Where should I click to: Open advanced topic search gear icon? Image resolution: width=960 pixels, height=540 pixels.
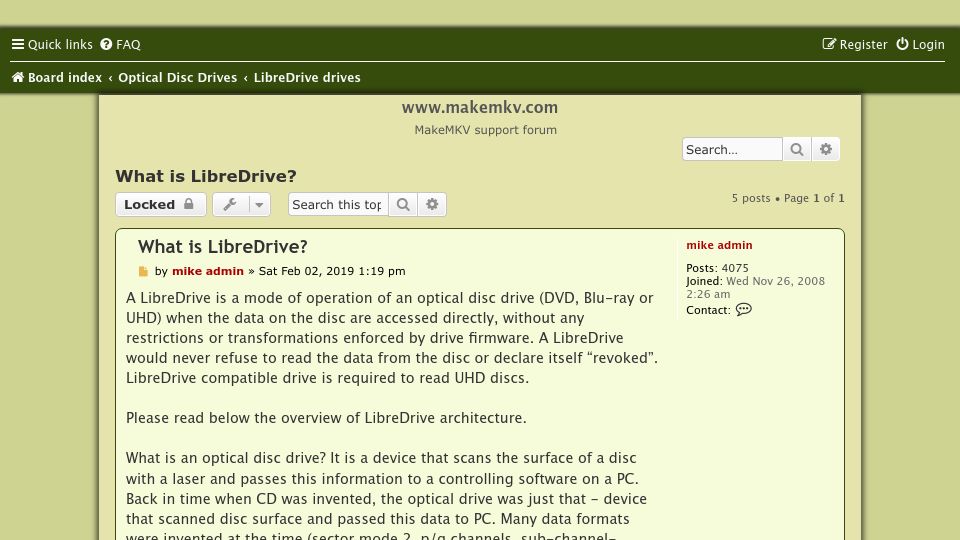tap(432, 204)
